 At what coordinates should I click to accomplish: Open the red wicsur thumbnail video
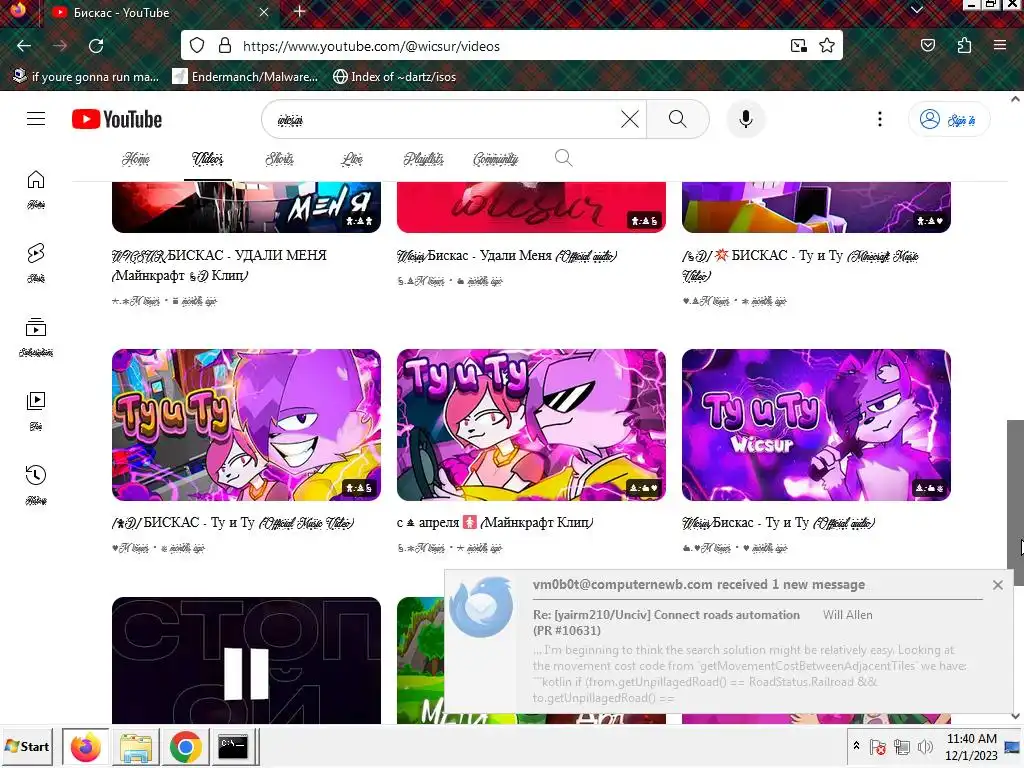pos(531,207)
